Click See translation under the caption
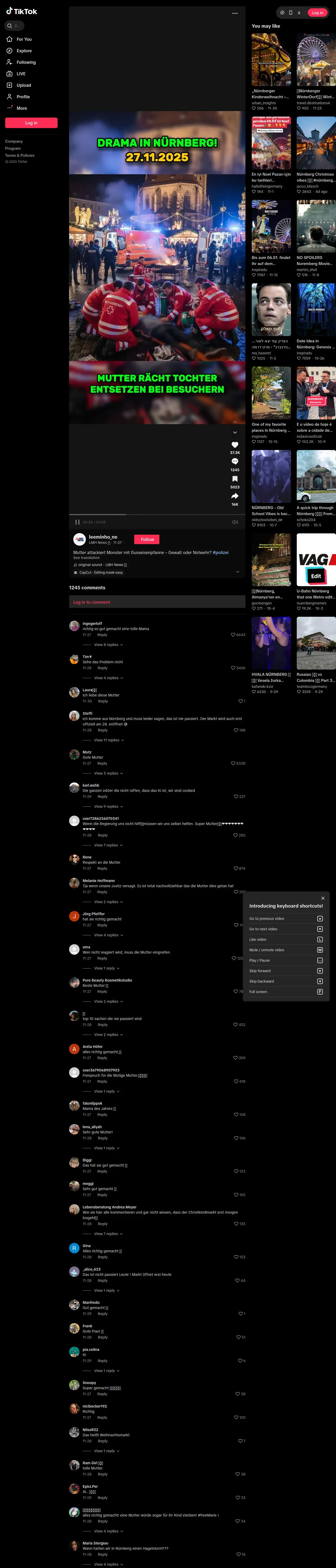 coord(86,558)
